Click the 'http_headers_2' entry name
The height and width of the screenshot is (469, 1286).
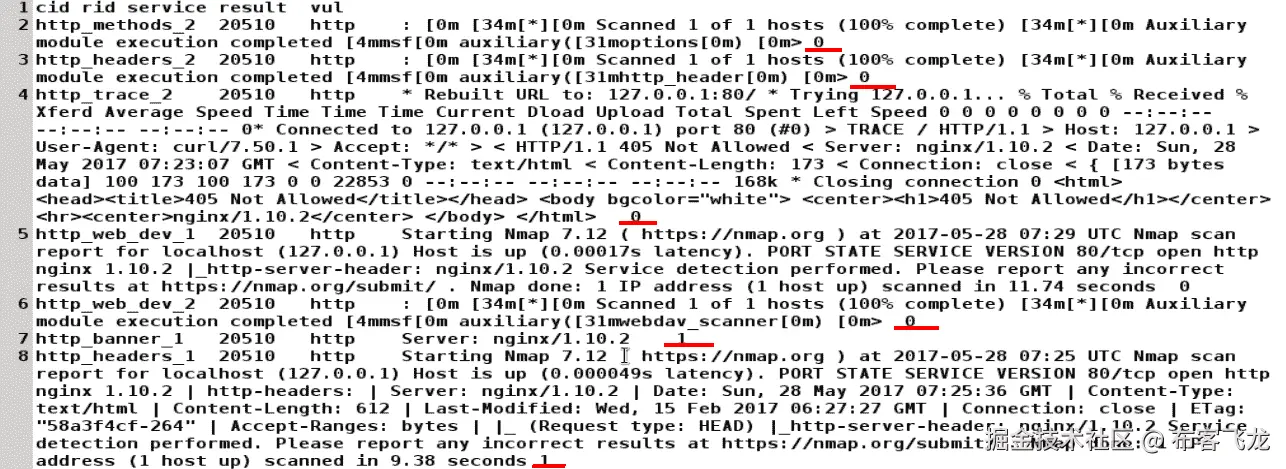point(117,60)
